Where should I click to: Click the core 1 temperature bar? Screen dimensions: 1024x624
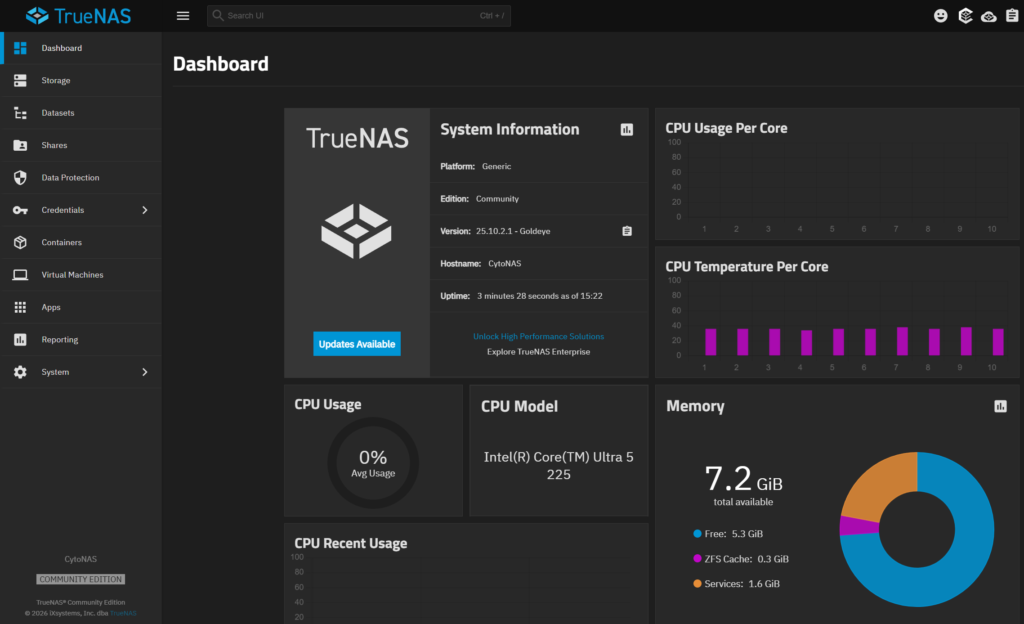(x=711, y=342)
